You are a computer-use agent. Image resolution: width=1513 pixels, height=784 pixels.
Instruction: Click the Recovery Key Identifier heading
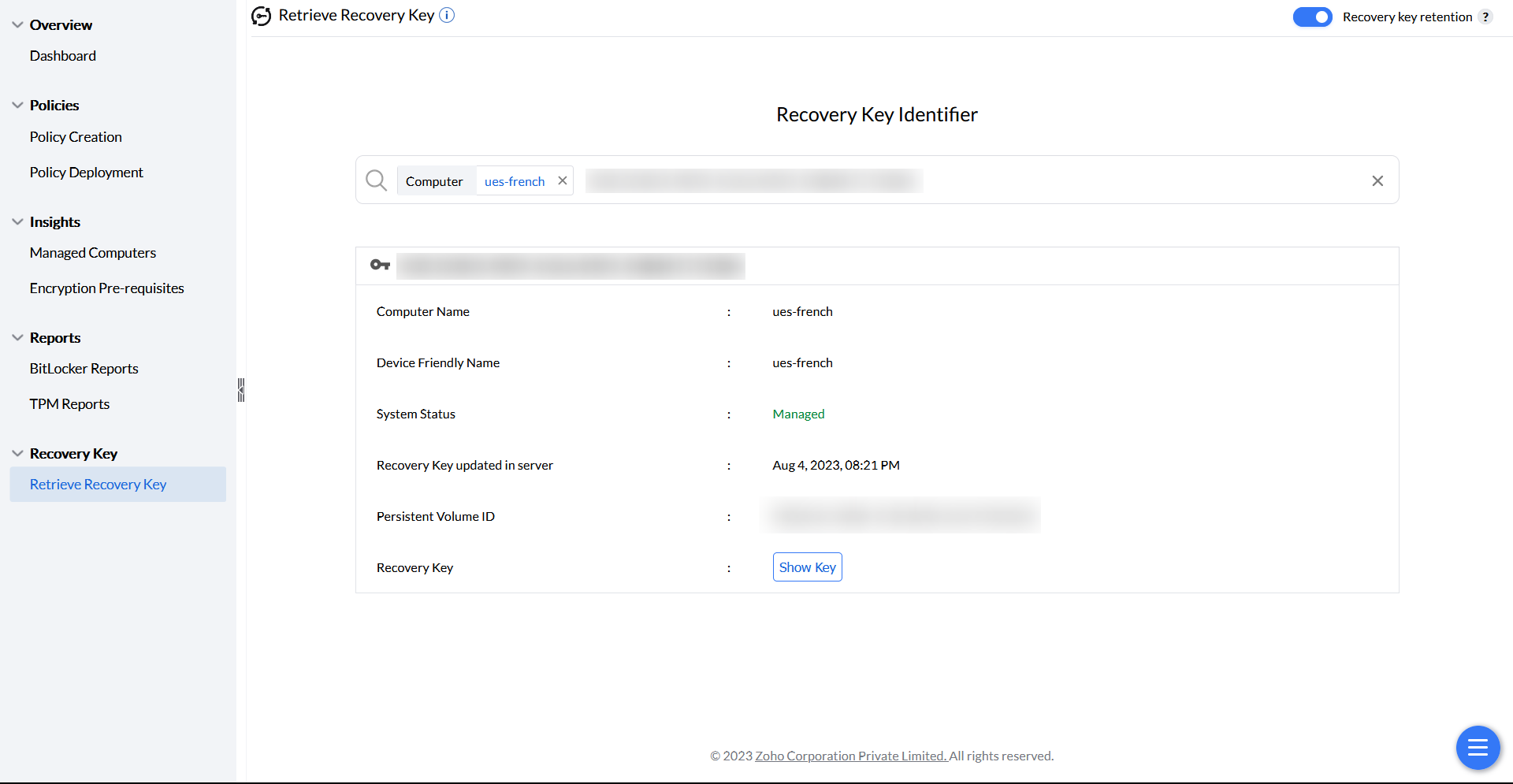click(x=877, y=115)
